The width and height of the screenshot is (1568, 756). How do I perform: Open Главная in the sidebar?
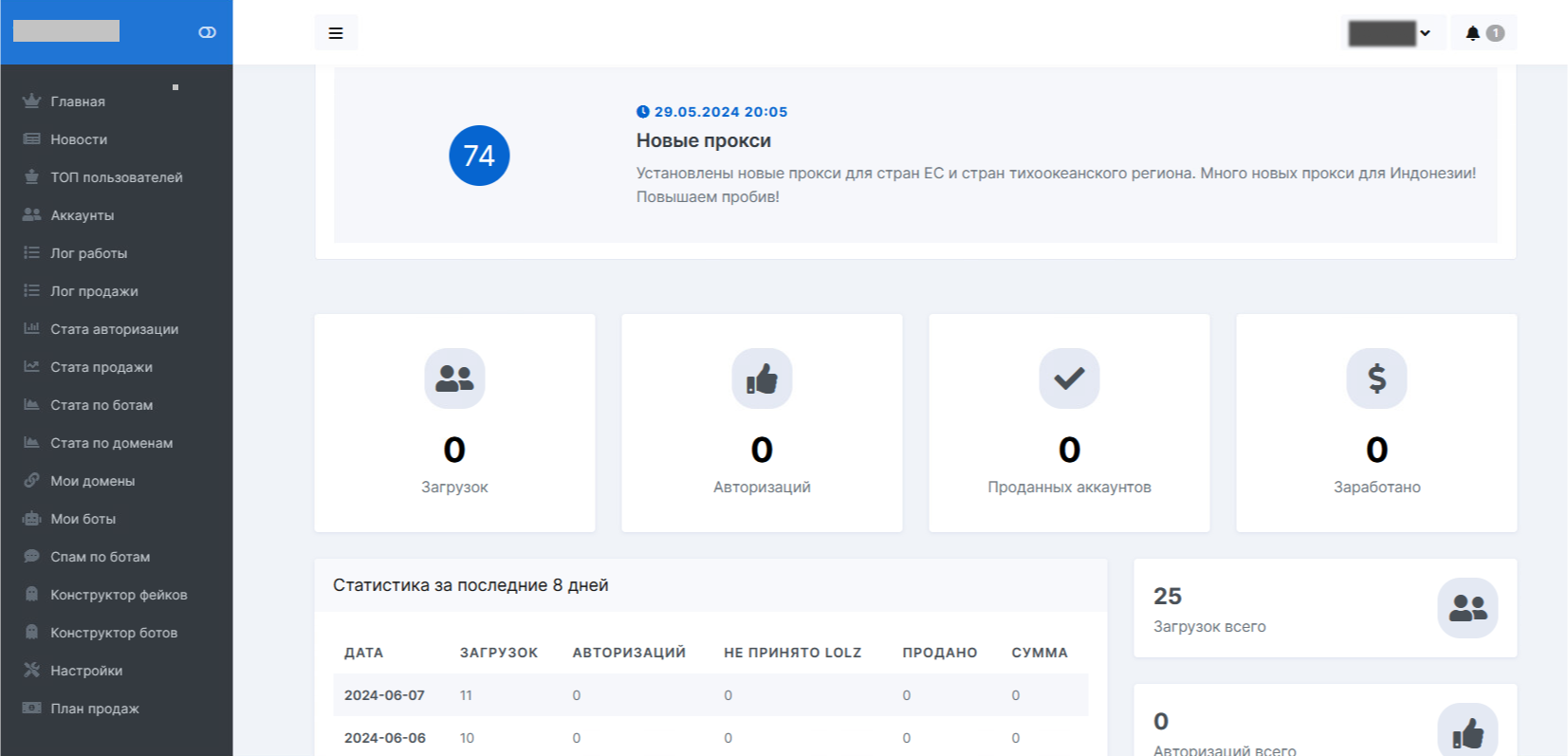point(78,101)
